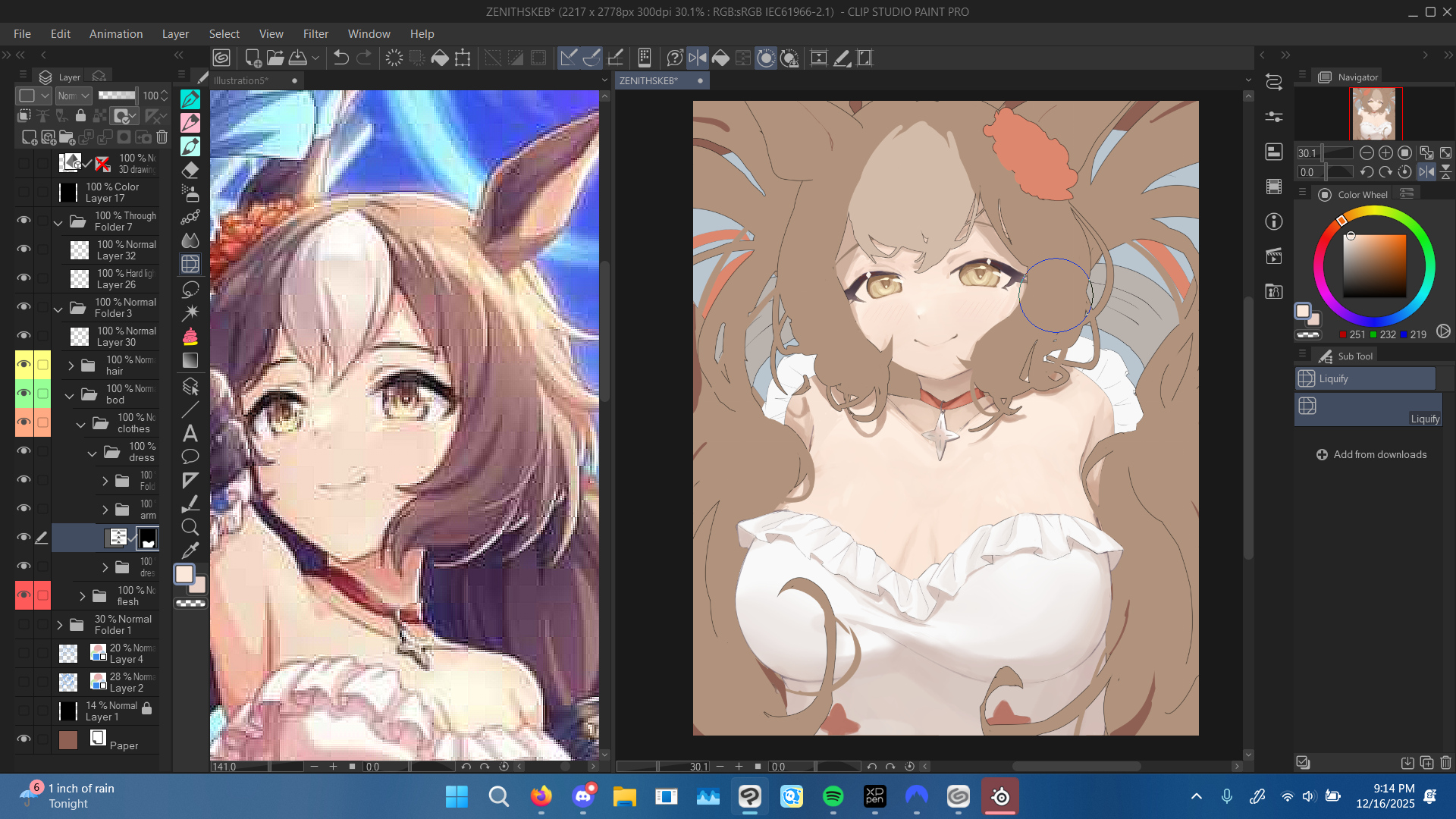Select the Balloon tool
1456x819 pixels.
point(190,457)
